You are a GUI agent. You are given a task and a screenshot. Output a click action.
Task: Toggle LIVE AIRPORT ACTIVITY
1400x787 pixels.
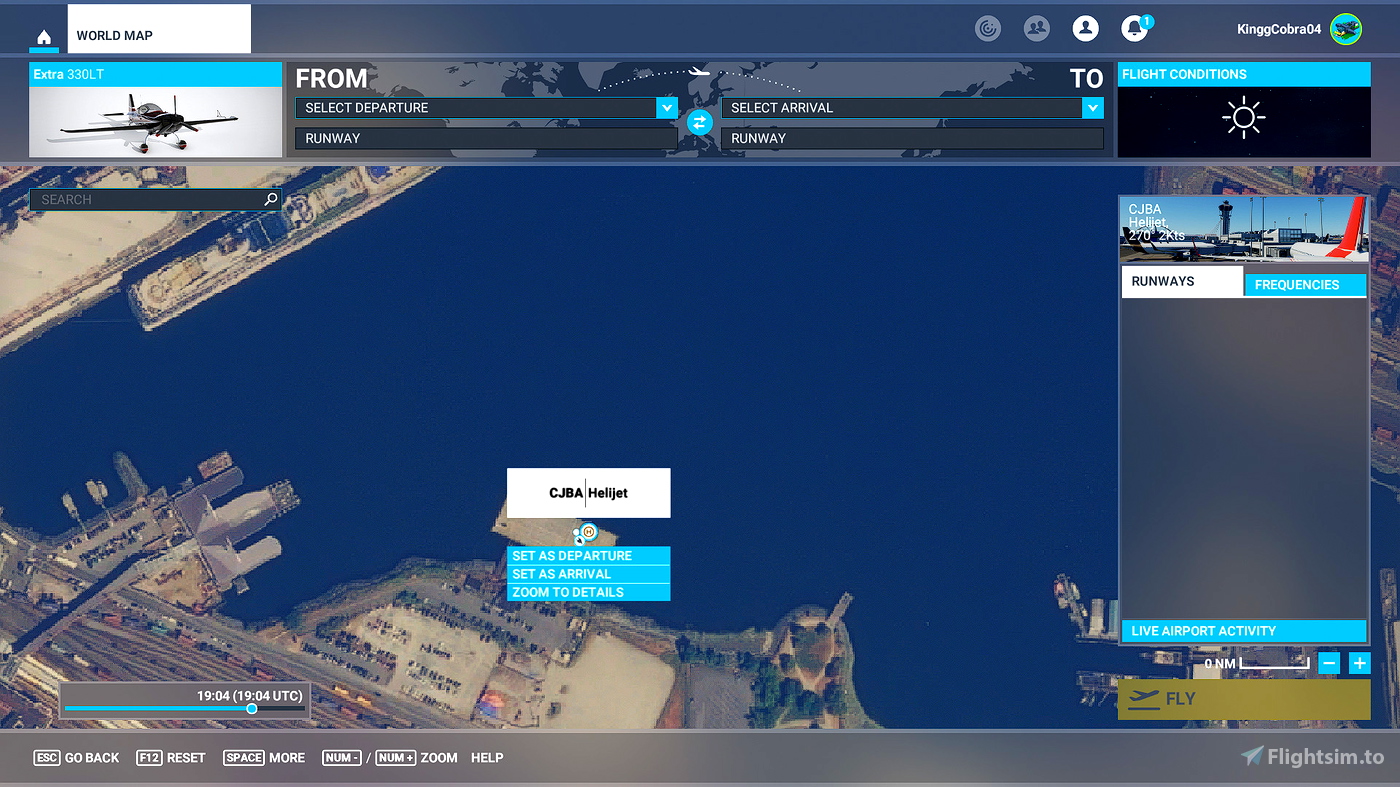pyautogui.click(x=1244, y=631)
